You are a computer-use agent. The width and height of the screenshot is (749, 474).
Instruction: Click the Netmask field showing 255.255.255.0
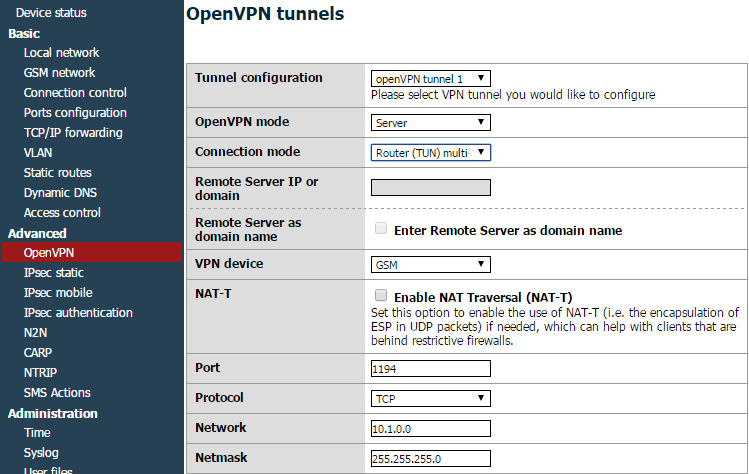430,458
